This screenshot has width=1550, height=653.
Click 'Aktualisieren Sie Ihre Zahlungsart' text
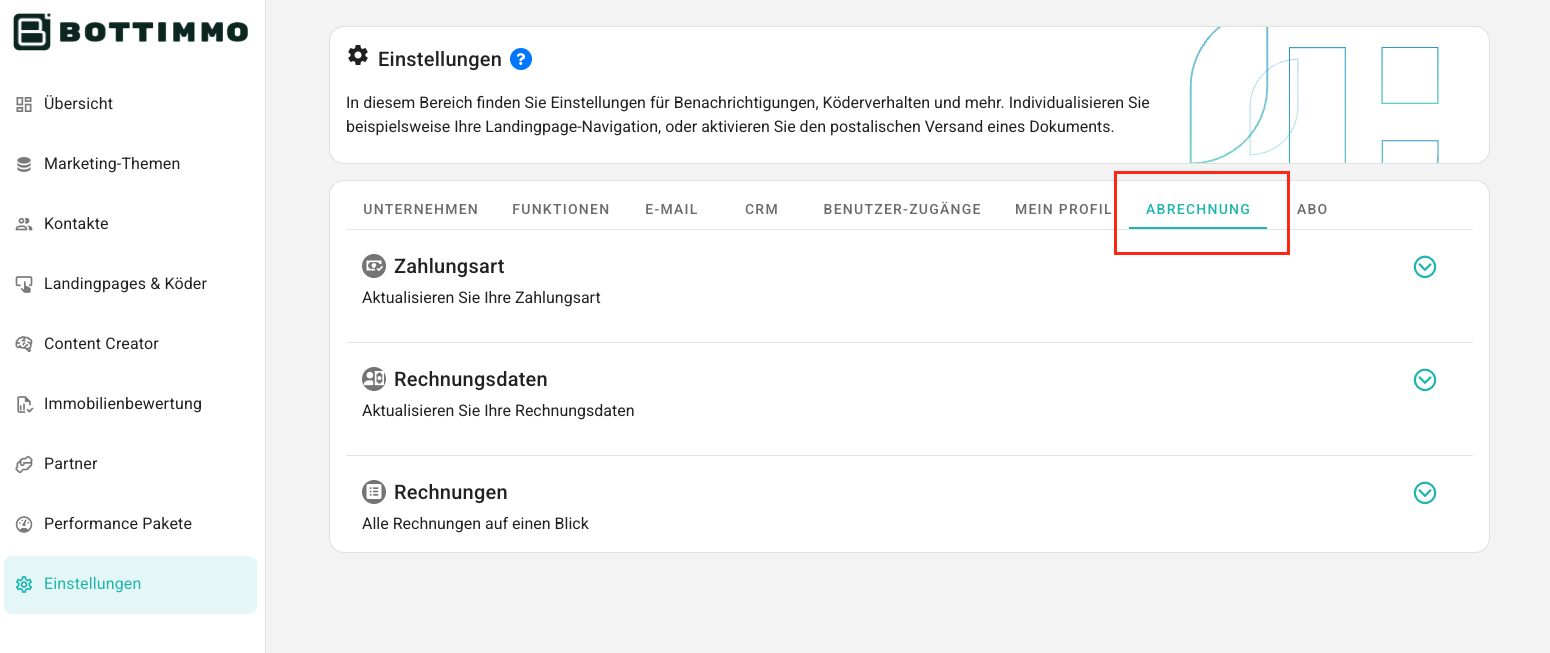[x=481, y=298]
